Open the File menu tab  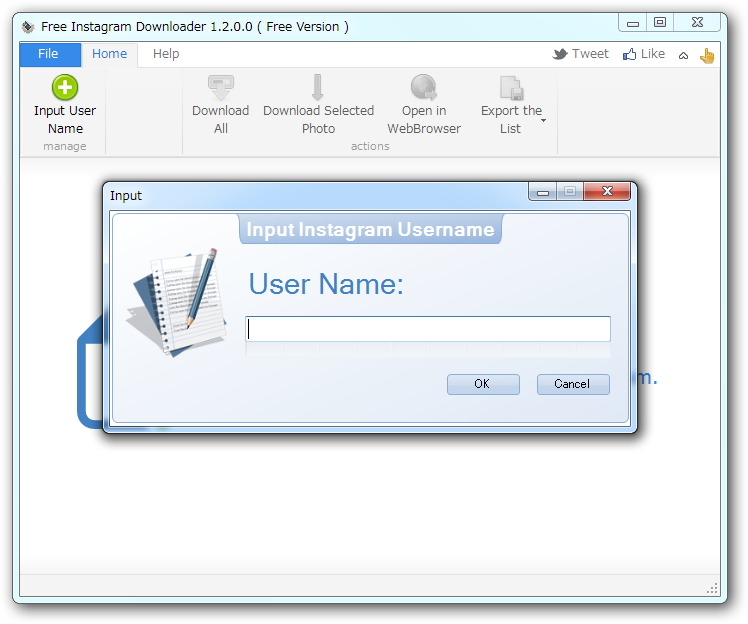[50, 54]
